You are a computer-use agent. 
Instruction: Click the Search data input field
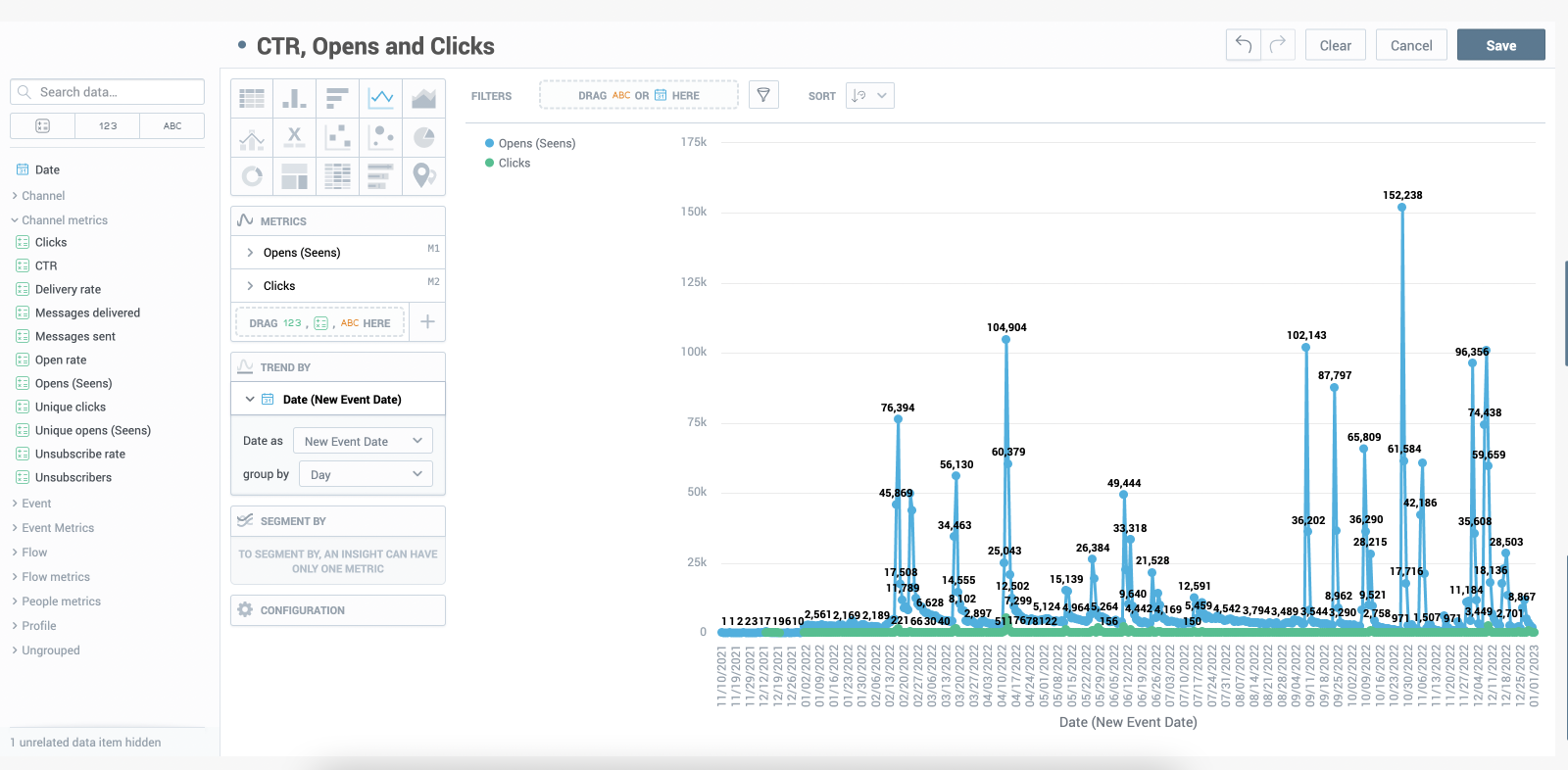click(x=116, y=92)
